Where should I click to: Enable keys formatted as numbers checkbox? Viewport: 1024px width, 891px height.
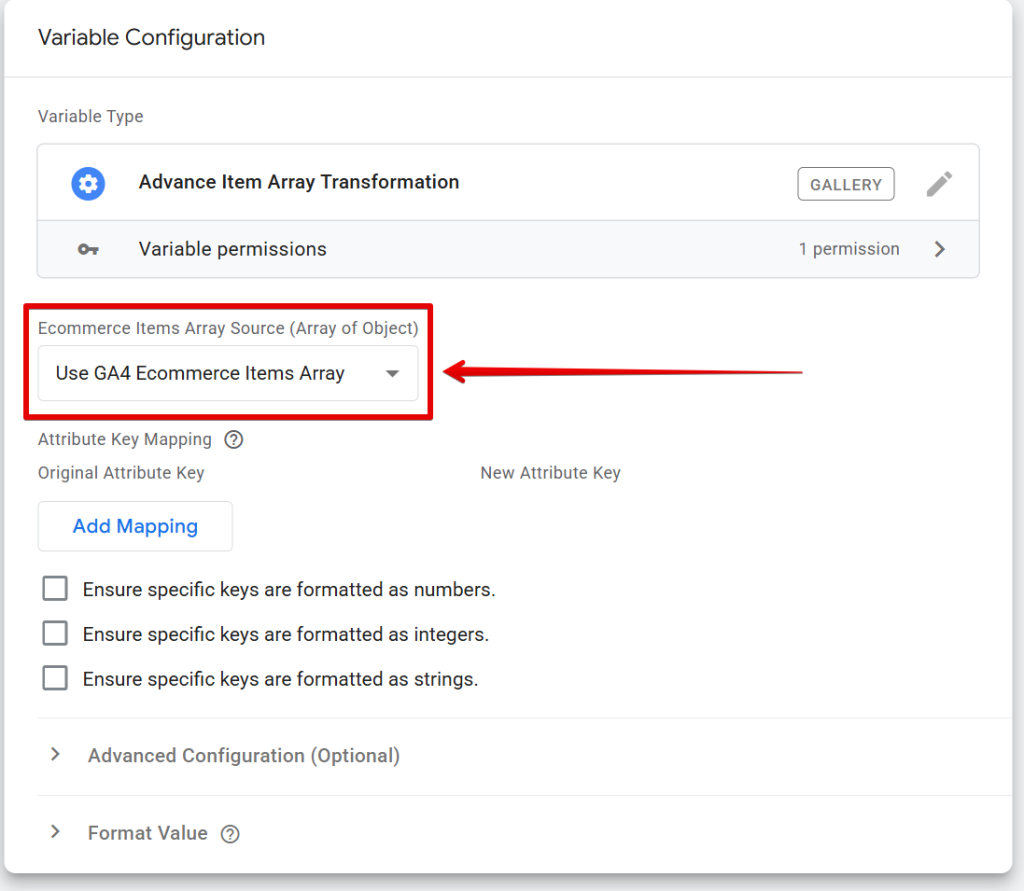click(x=55, y=589)
